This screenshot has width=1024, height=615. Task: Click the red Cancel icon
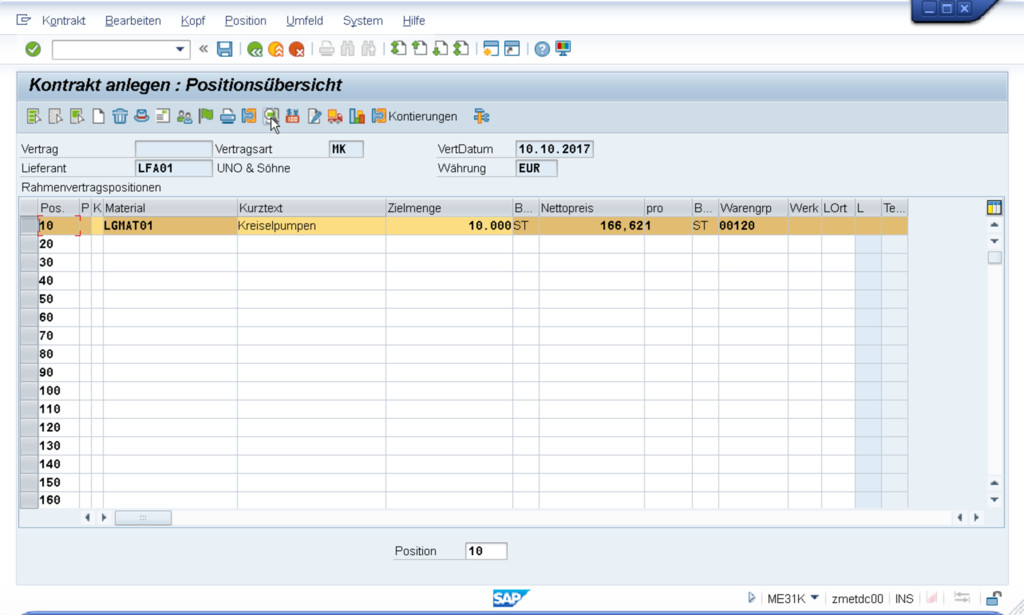coord(297,49)
